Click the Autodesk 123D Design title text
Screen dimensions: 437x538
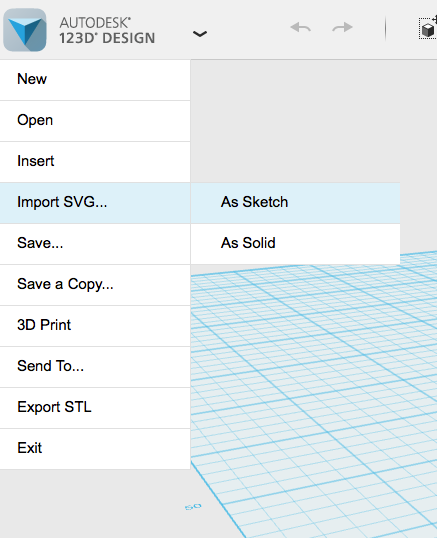click(107, 31)
